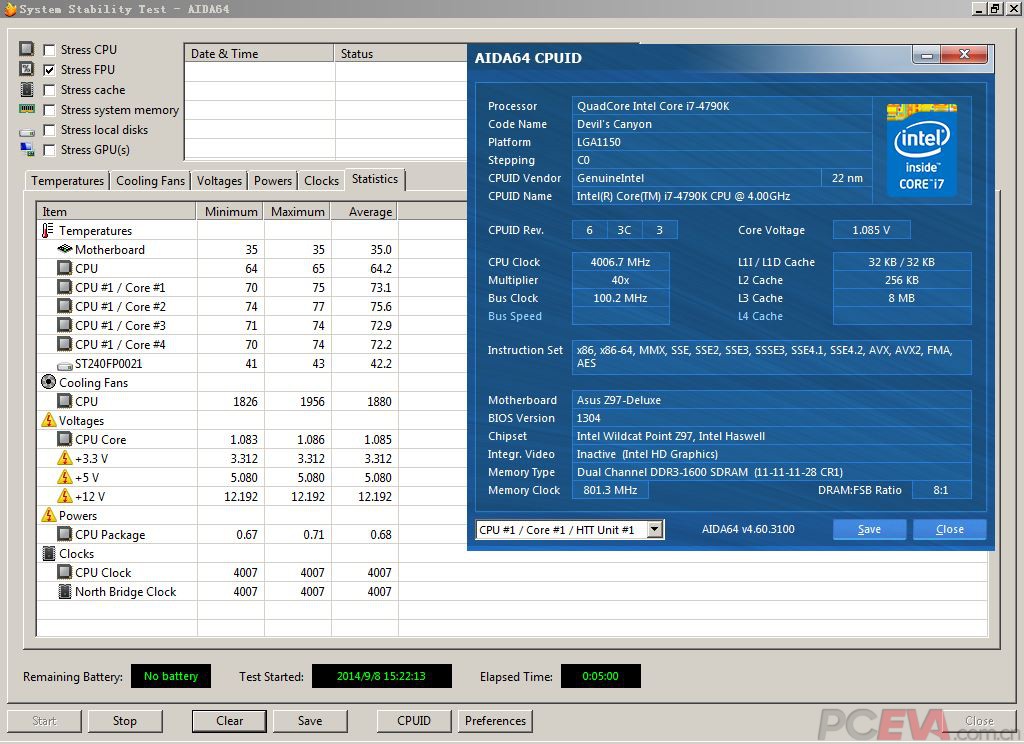Click the Average column header
The height and width of the screenshot is (744, 1024).
point(364,212)
